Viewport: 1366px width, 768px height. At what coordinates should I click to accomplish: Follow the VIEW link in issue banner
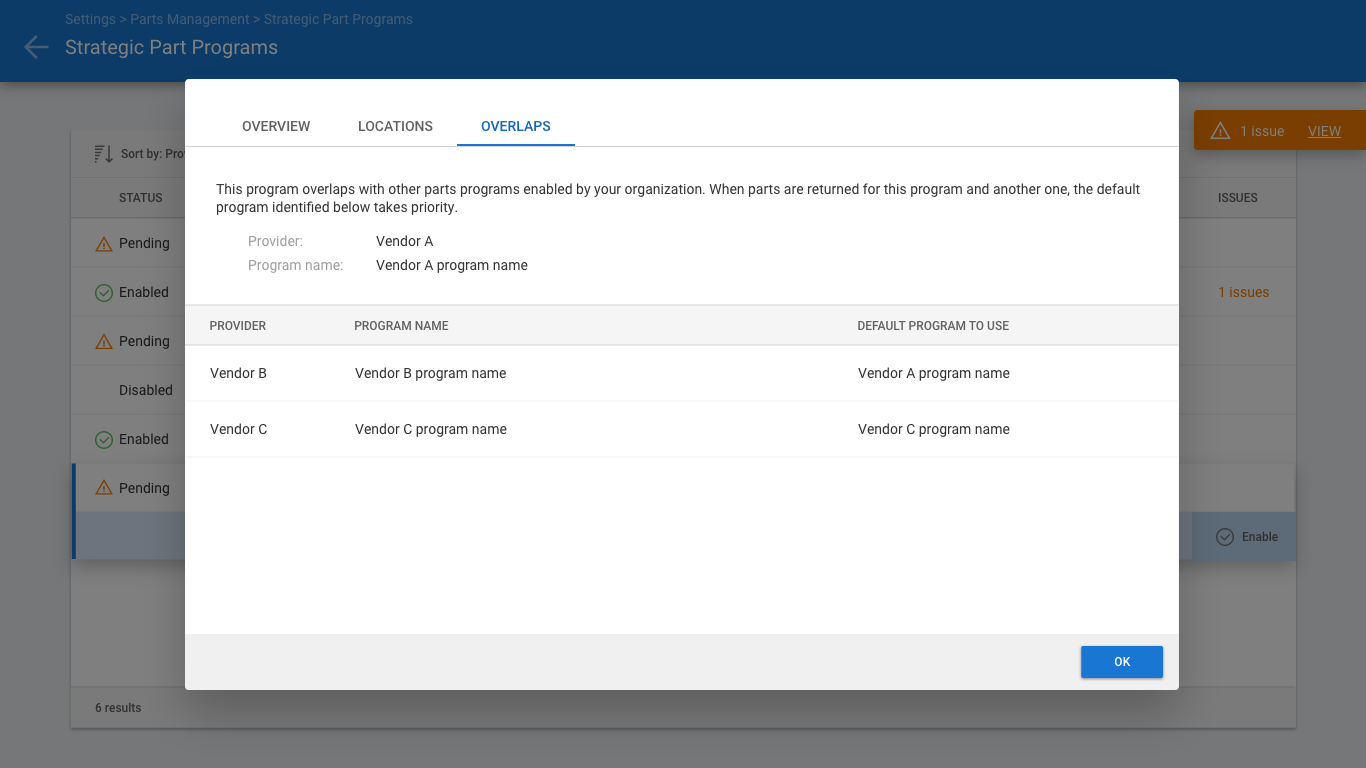(1324, 131)
